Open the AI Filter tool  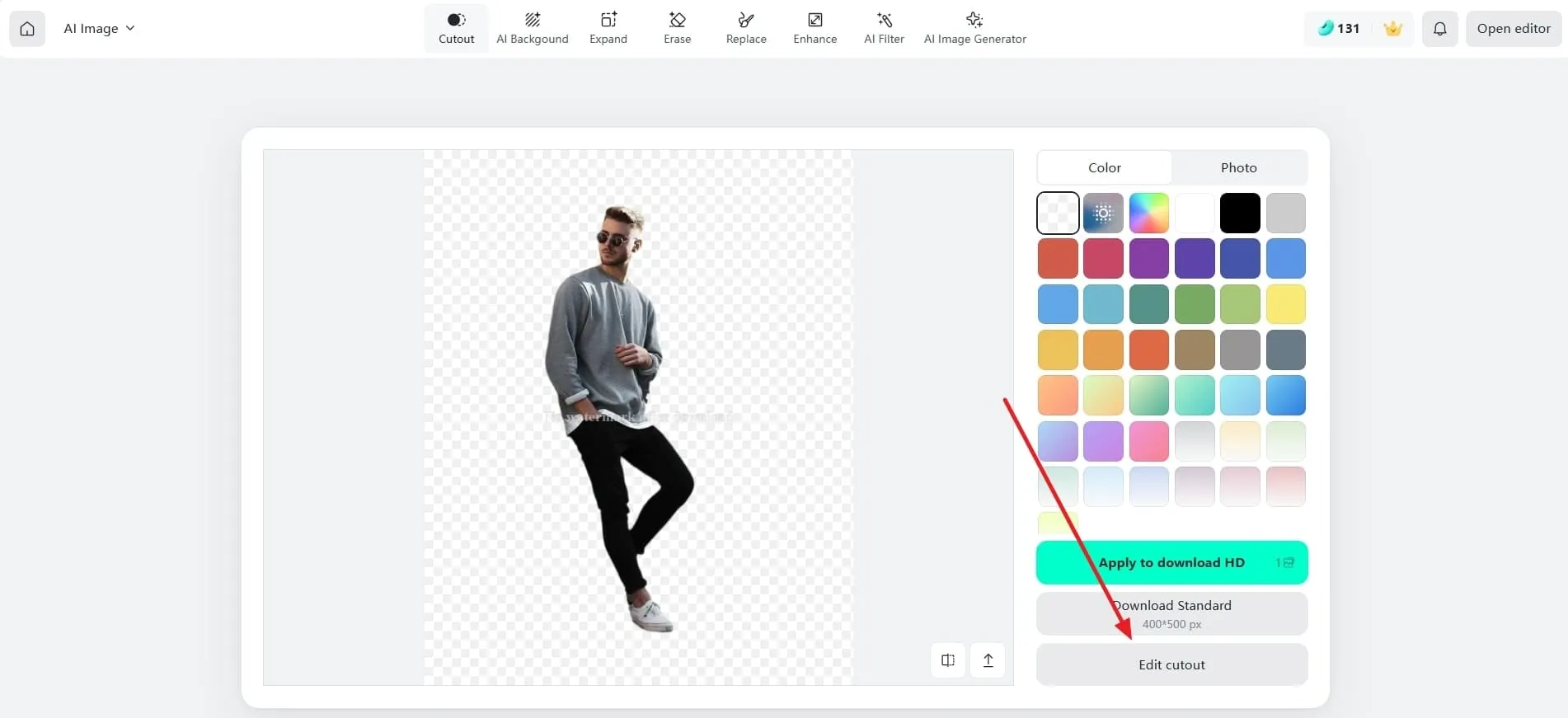[884, 28]
